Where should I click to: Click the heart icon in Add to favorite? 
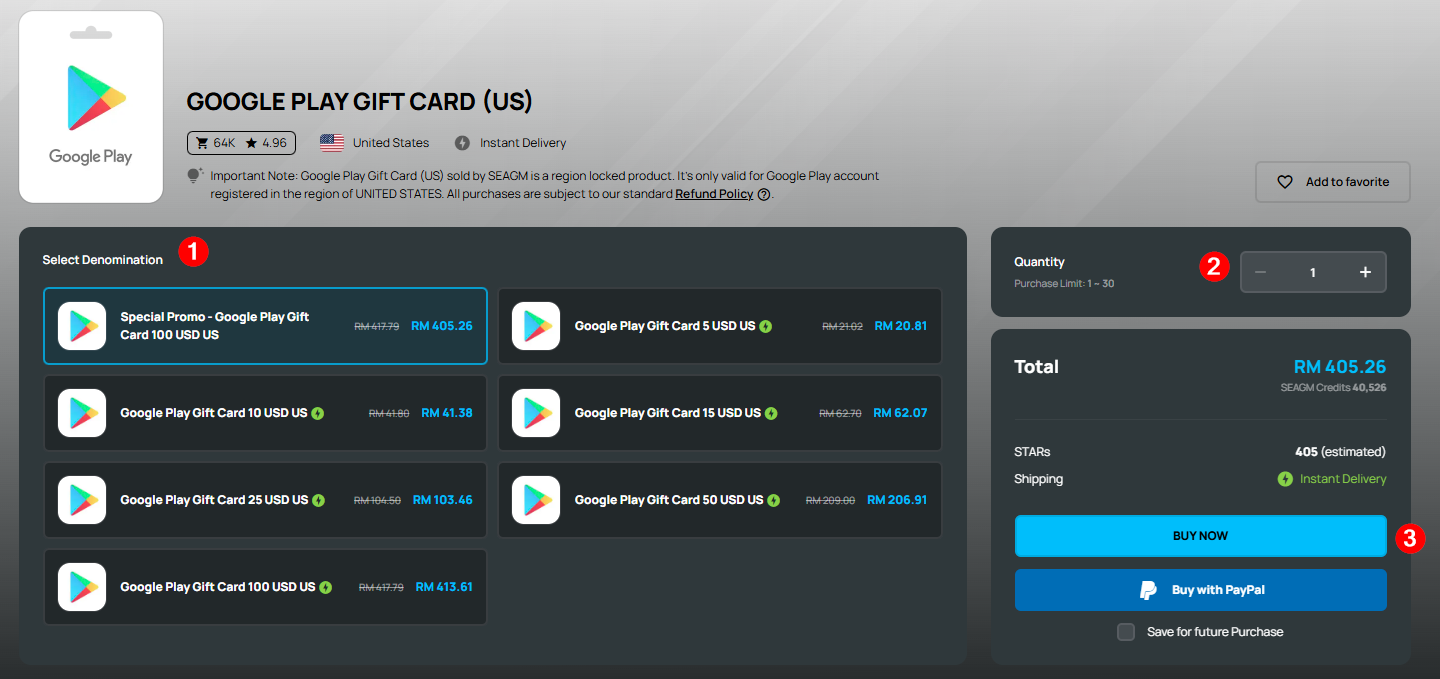1285,182
